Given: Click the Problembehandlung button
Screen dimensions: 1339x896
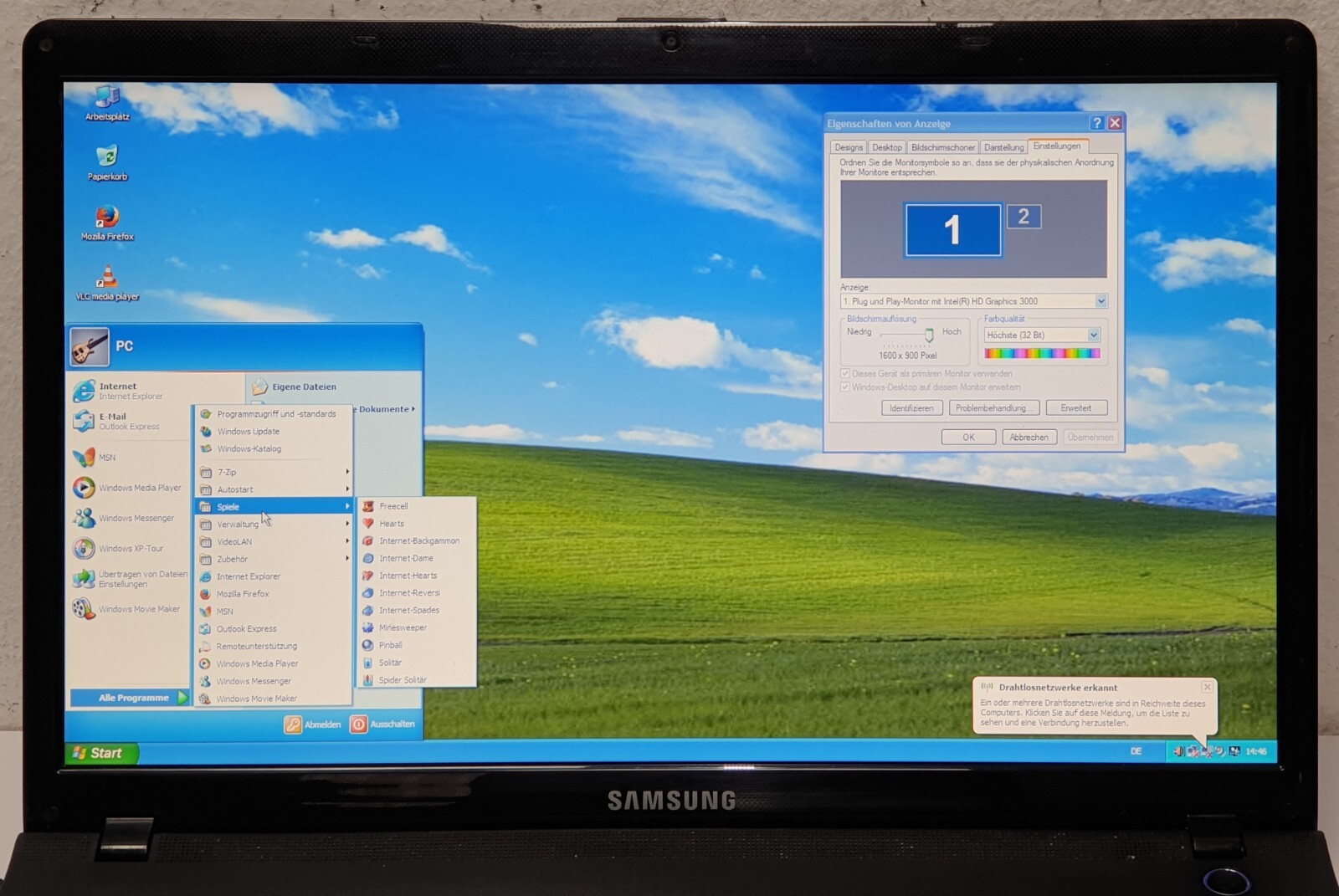Looking at the screenshot, I should click(994, 408).
